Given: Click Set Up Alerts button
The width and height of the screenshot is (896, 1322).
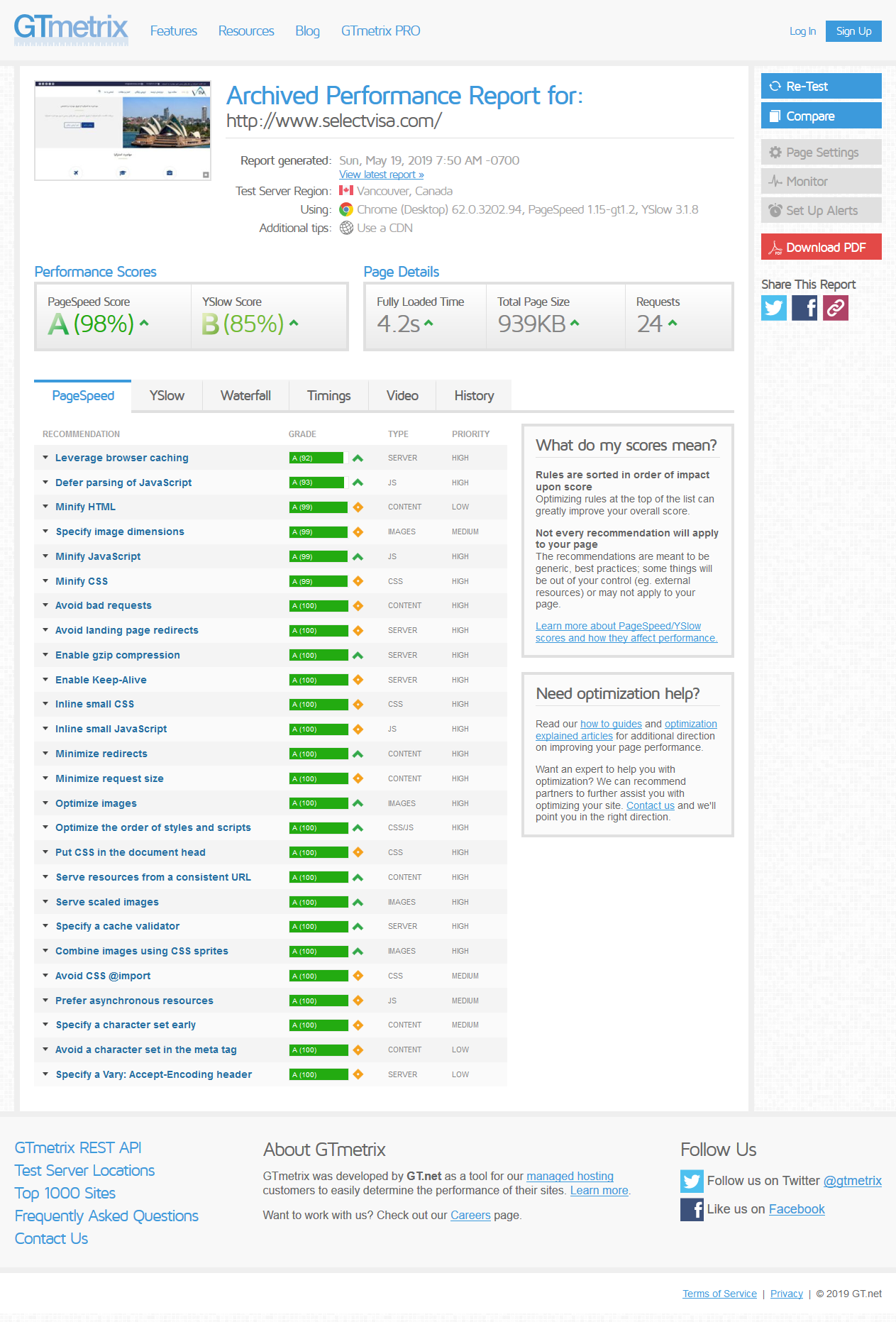Looking at the screenshot, I should tap(822, 210).
